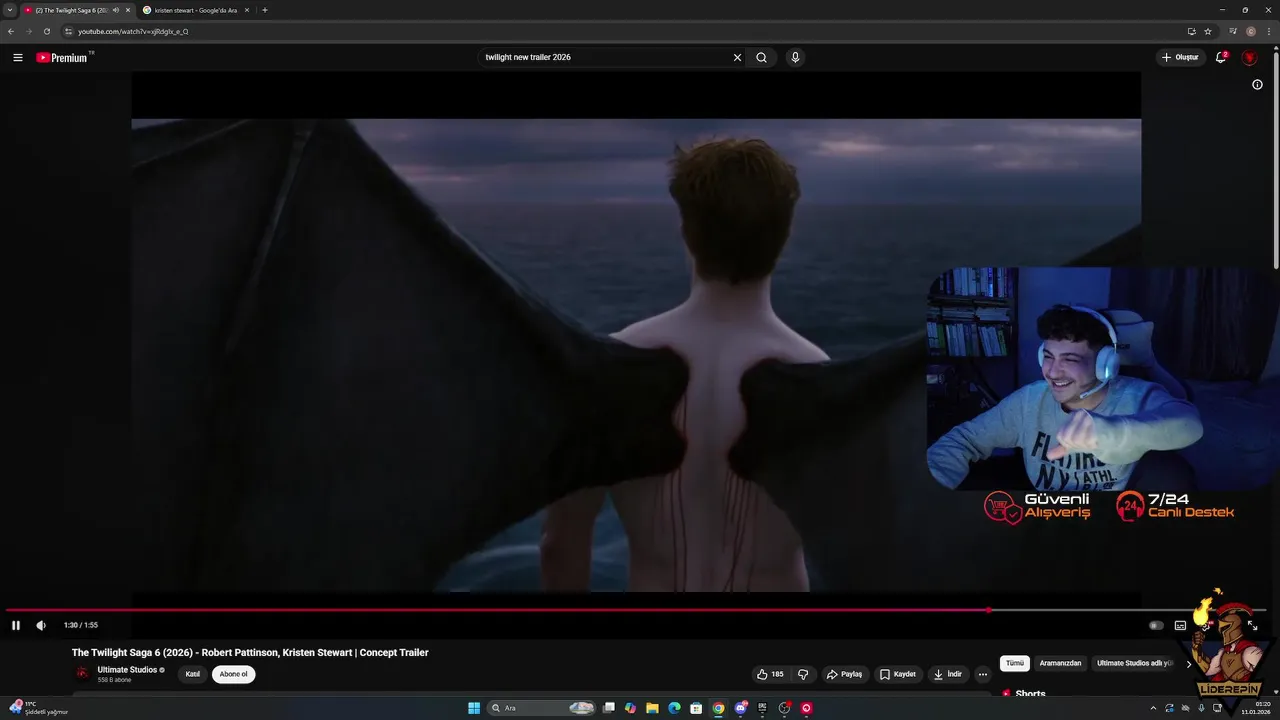The height and width of the screenshot is (720, 1280).
Task: Select the Ultimate Studios adlı filter chip
Action: 1134,663
